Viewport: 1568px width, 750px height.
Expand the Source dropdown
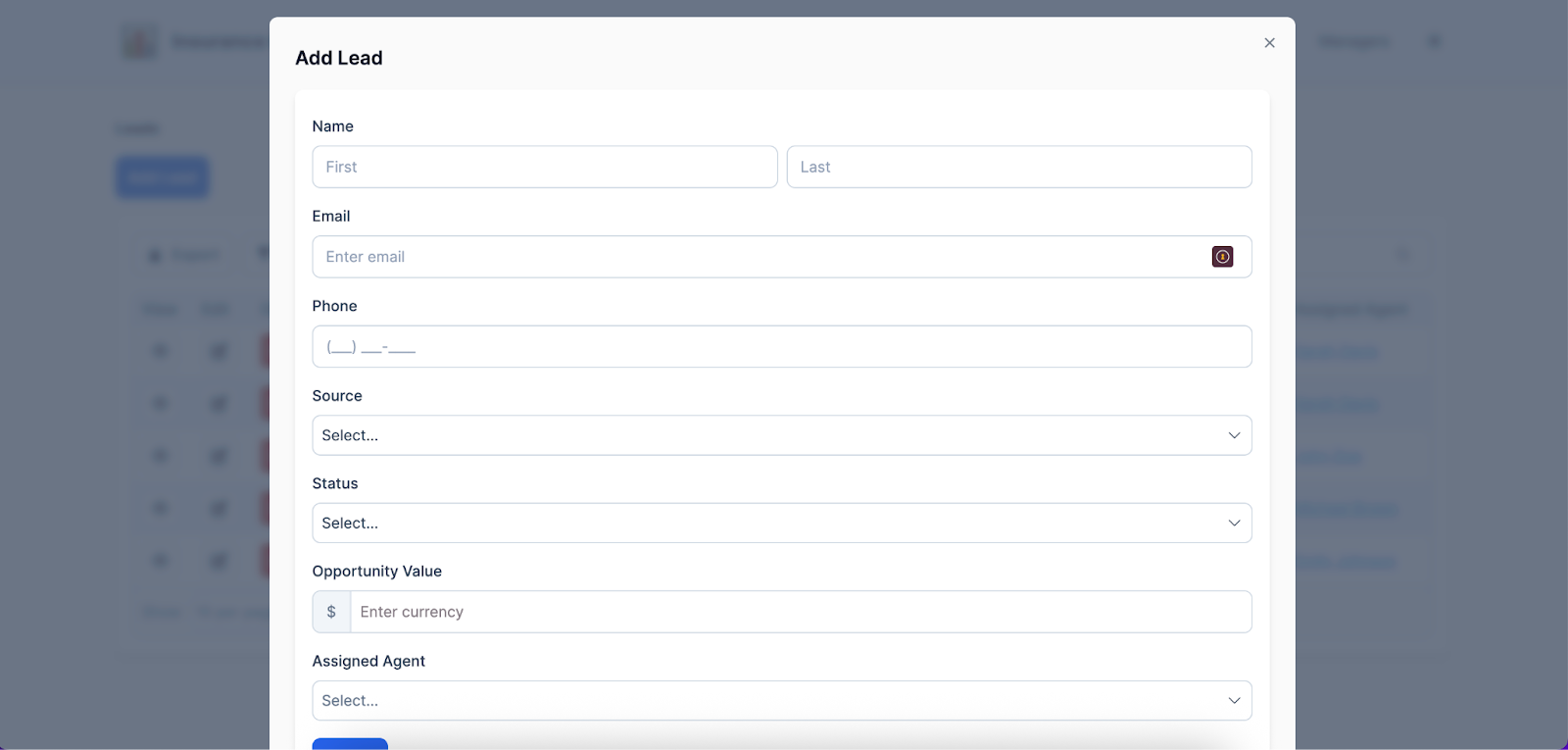tap(781, 435)
